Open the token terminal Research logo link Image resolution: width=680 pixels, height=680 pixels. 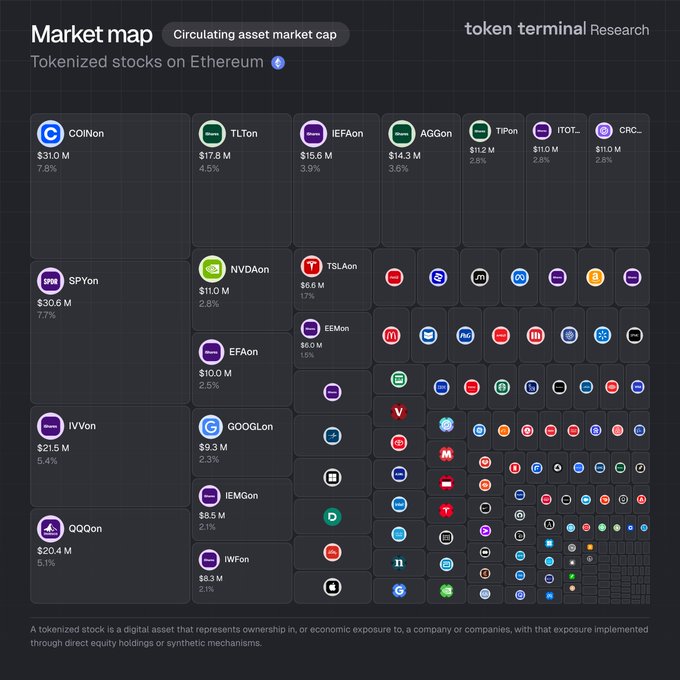point(556,29)
